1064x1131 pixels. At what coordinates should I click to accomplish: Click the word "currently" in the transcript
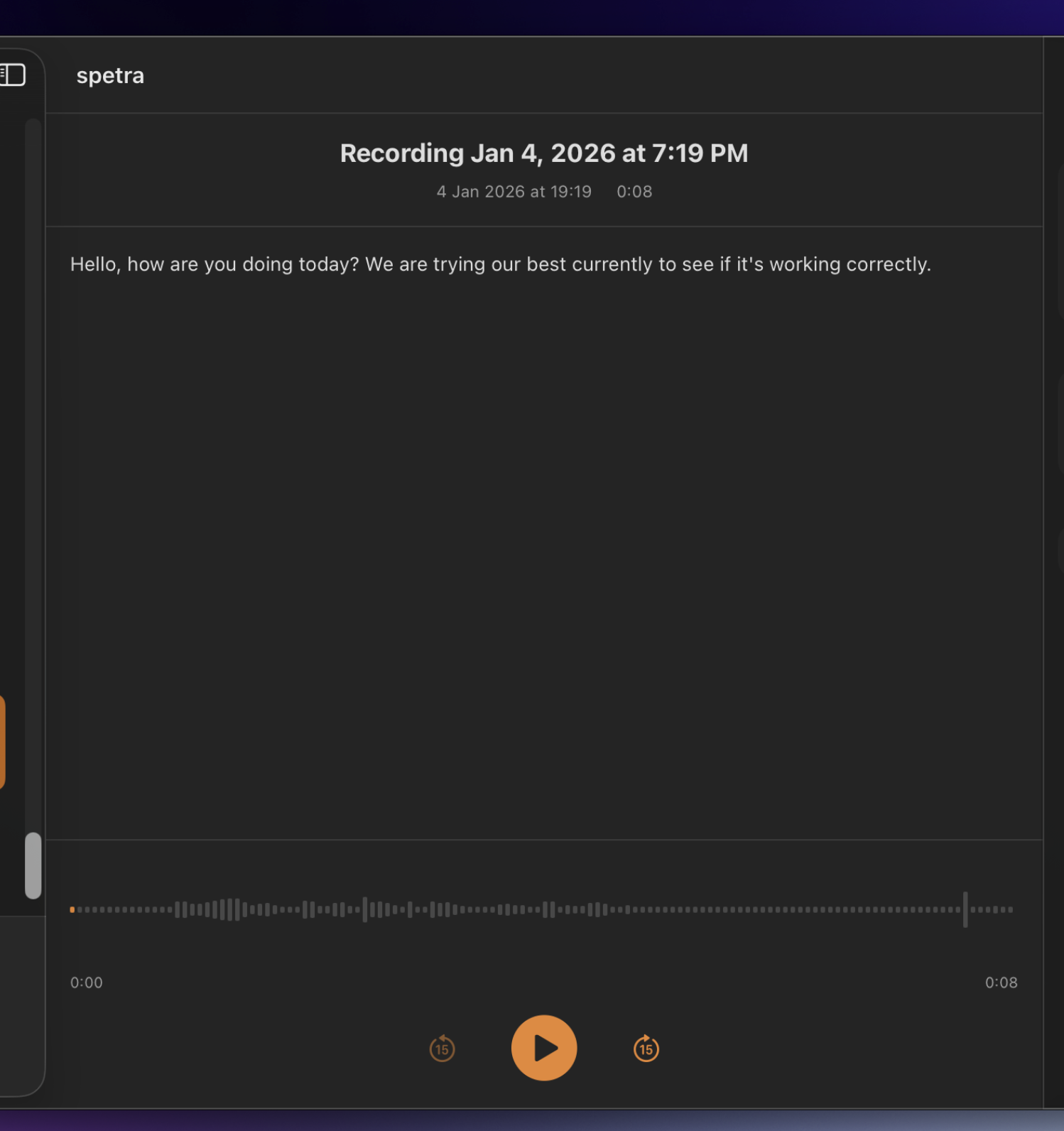point(612,264)
